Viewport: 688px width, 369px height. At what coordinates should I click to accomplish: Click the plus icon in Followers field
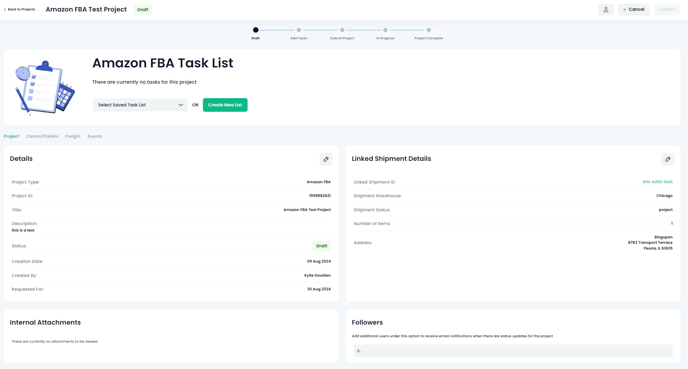coord(358,351)
